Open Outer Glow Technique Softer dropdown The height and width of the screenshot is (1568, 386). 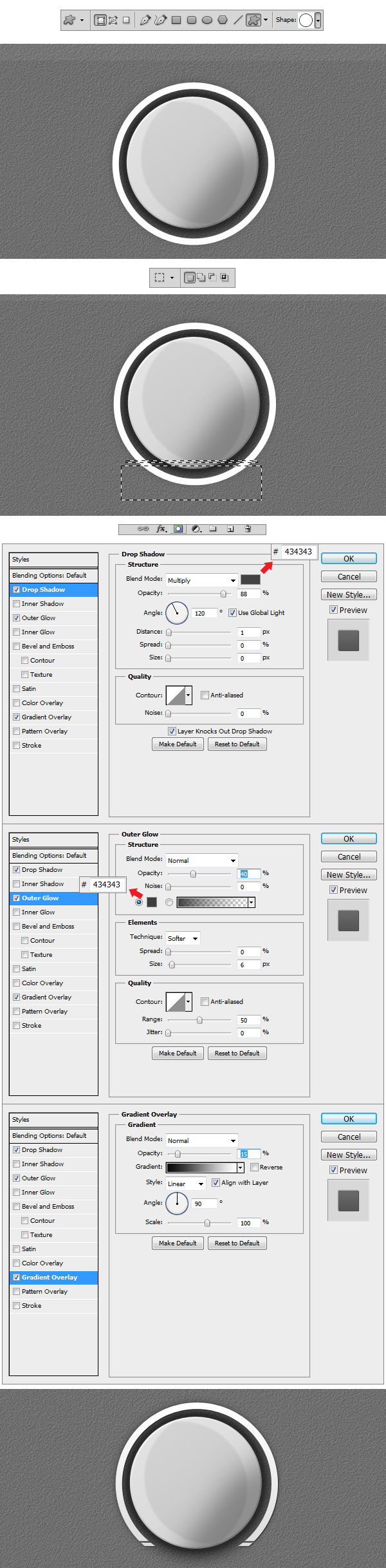183,938
